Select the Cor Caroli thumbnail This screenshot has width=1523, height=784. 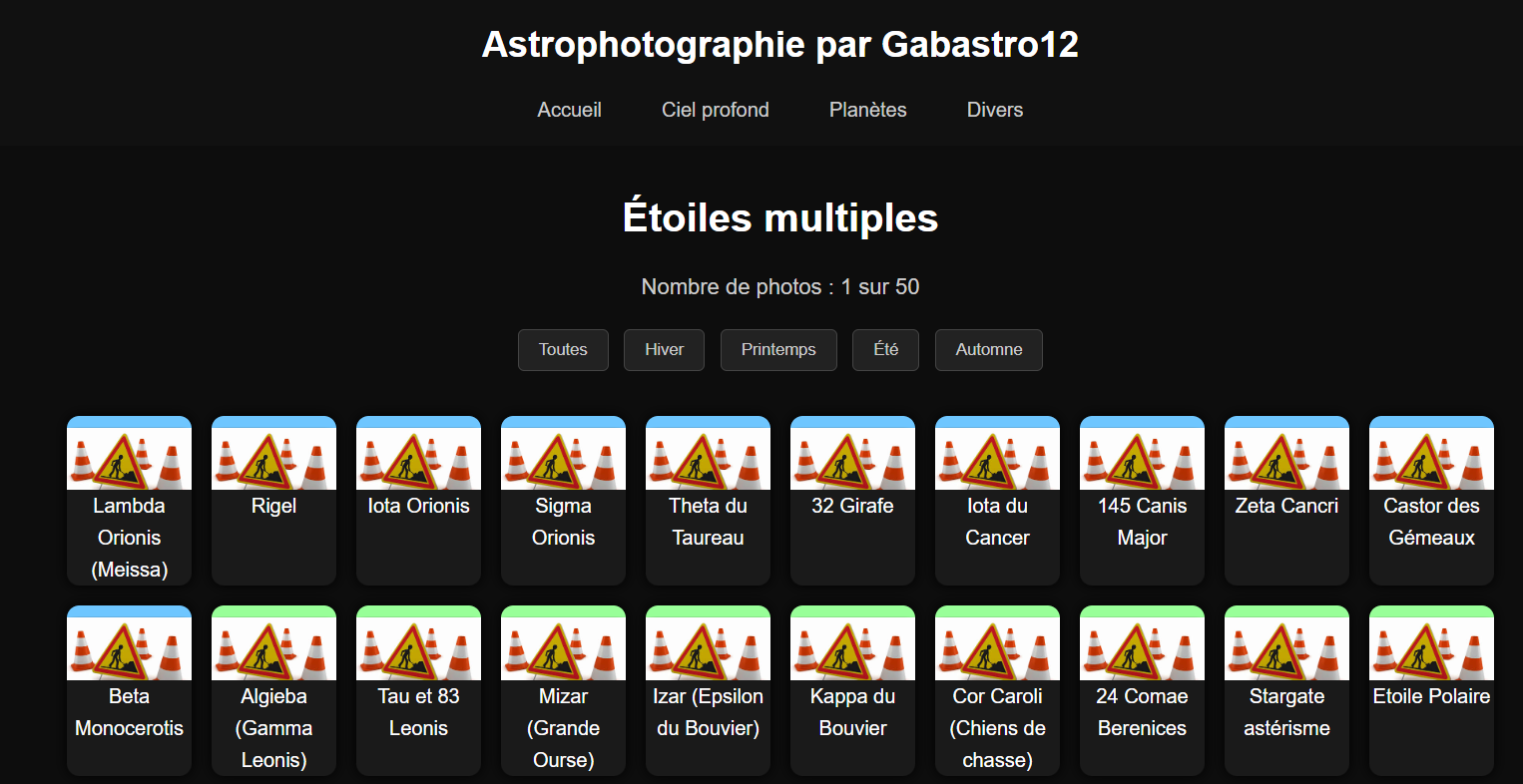(997, 648)
